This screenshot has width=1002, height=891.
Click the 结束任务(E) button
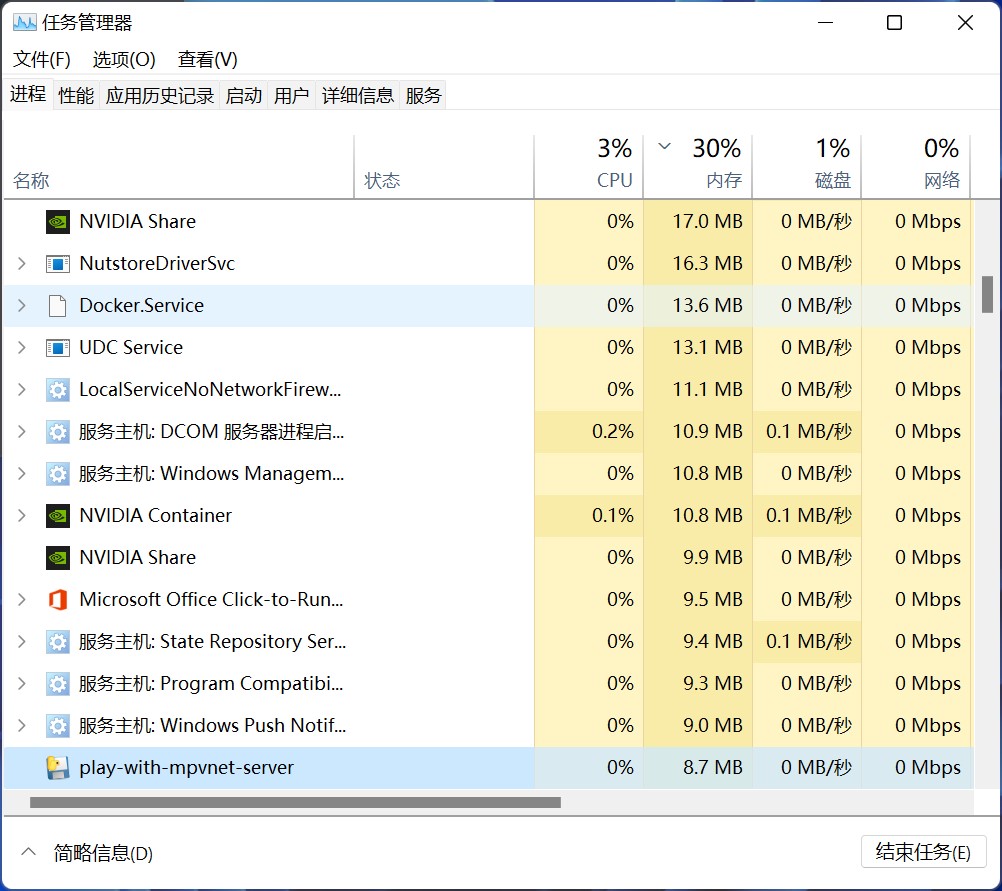923,852
